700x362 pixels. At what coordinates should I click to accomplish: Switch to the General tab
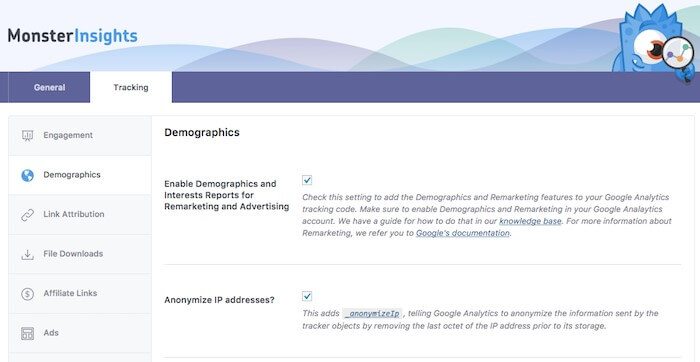click(49, 87)
